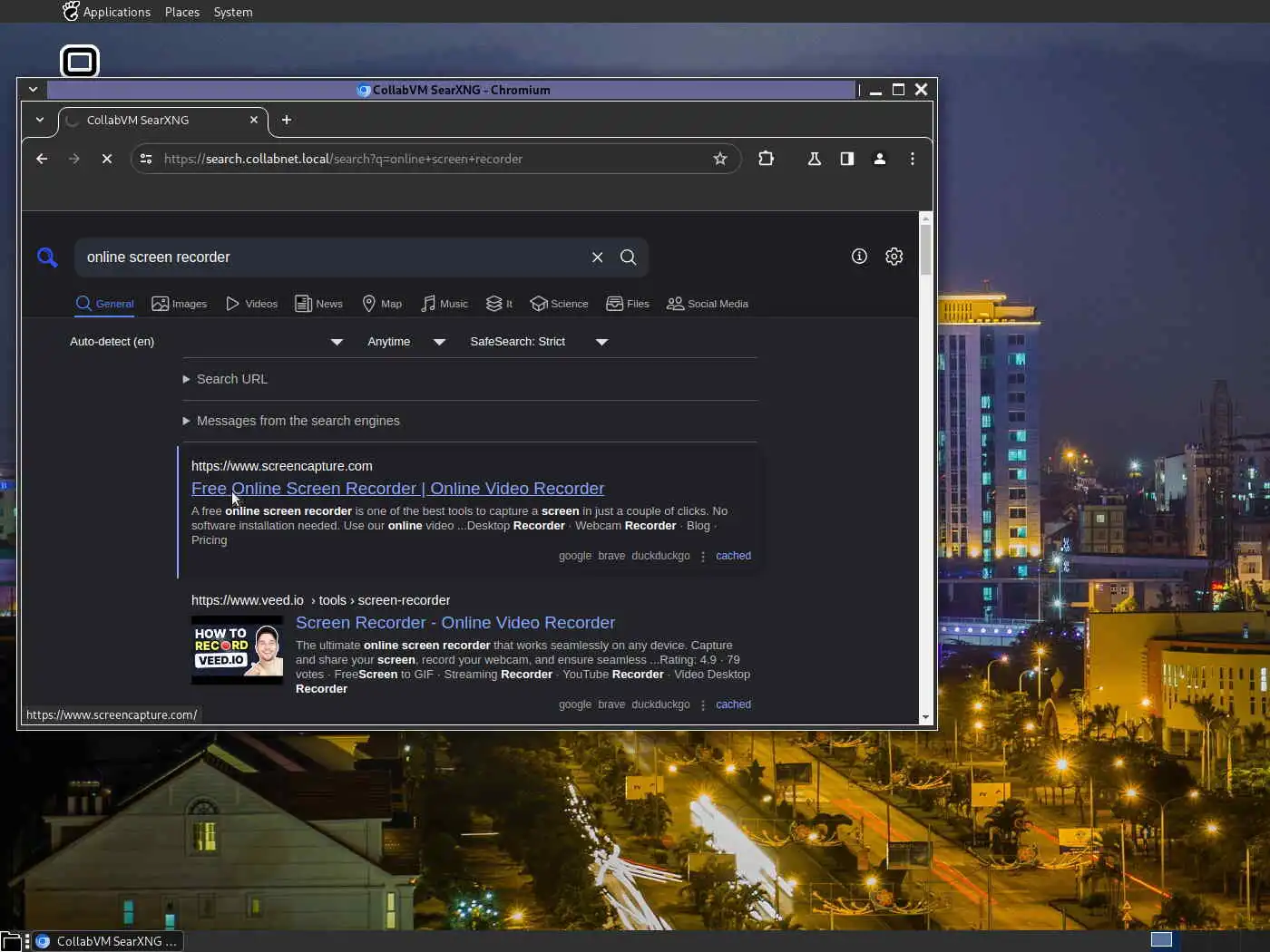
Task: Open the Chromium three-dot menu
Action: tap(913, 159)
